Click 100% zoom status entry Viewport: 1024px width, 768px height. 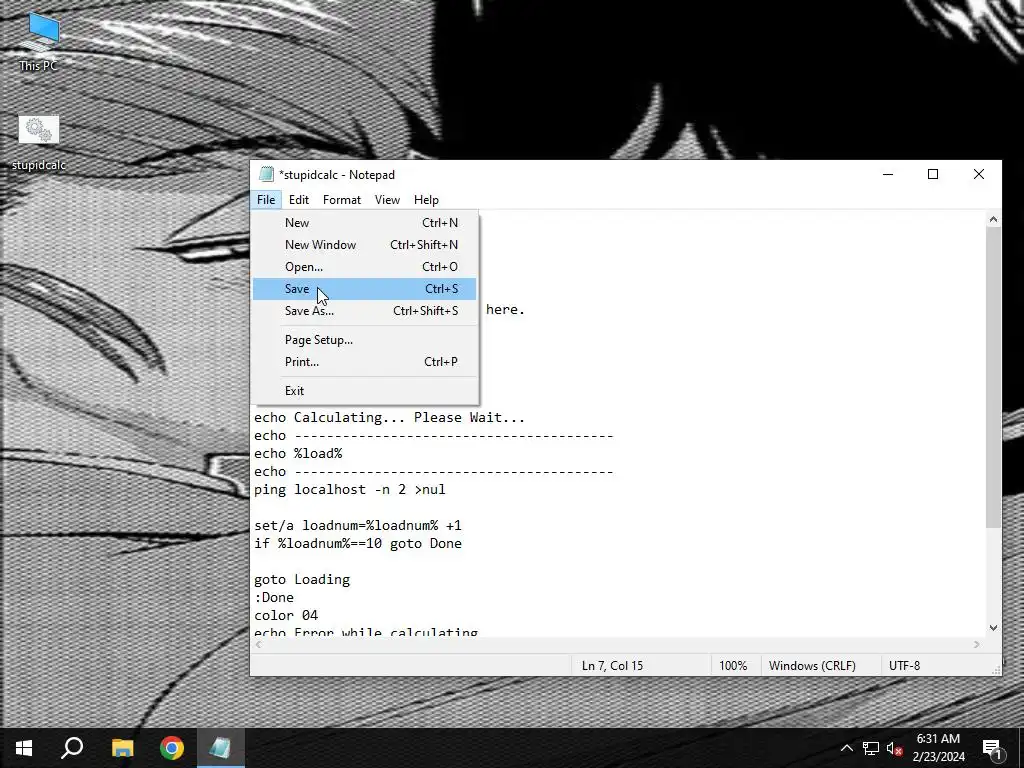click(733, 665)
